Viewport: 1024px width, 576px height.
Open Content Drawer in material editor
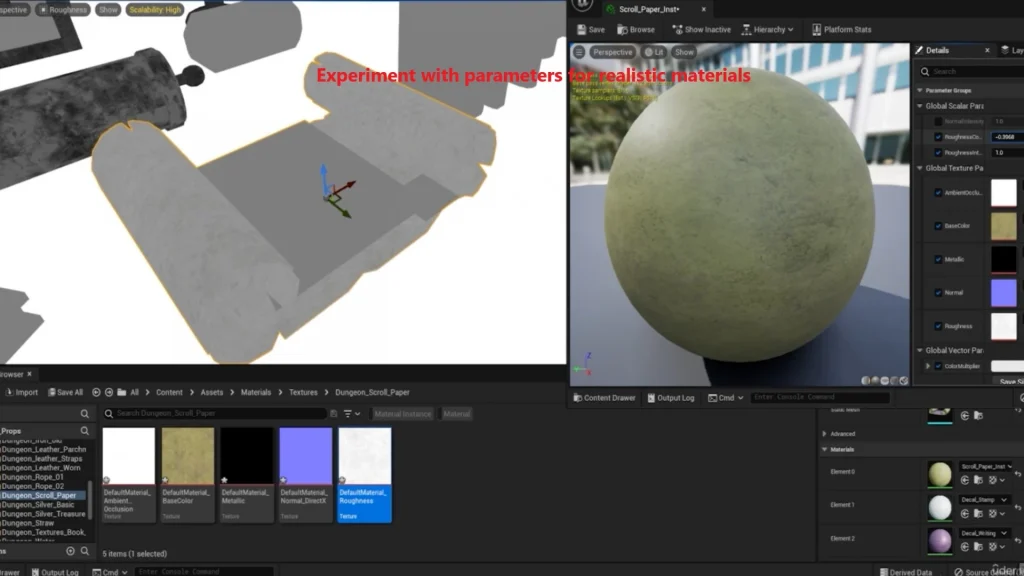point(604,398)
